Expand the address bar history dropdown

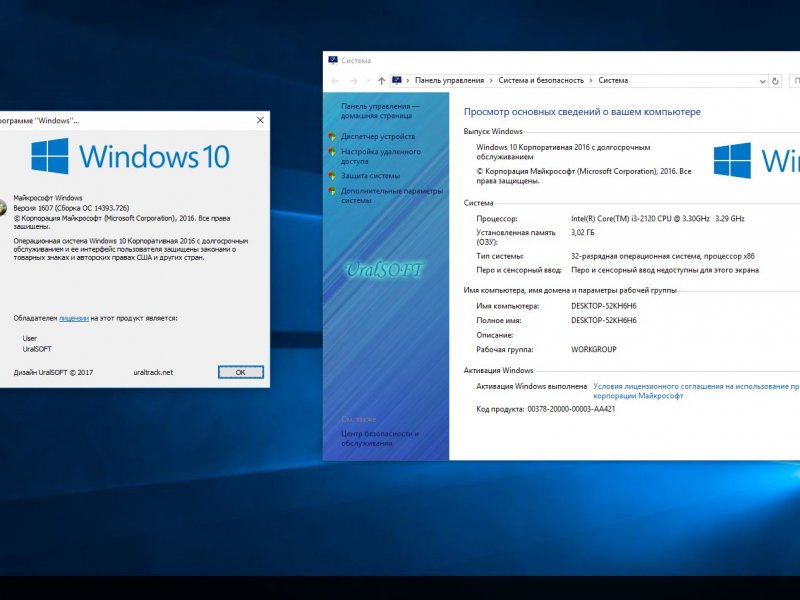click(762, 81)
